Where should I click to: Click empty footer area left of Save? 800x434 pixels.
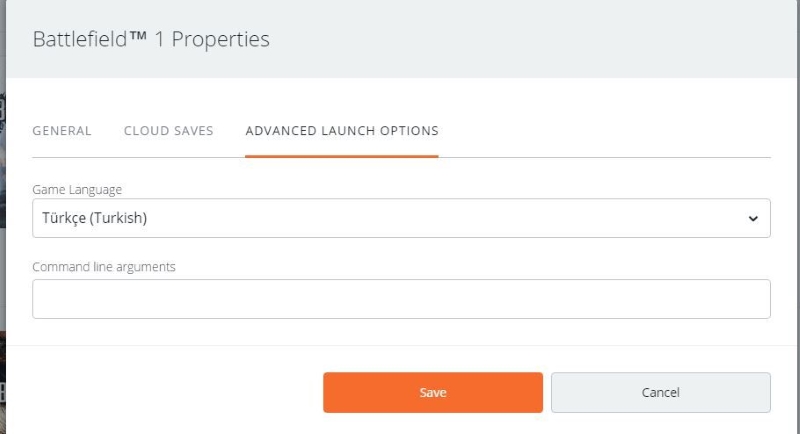click(x=164, y=392)
